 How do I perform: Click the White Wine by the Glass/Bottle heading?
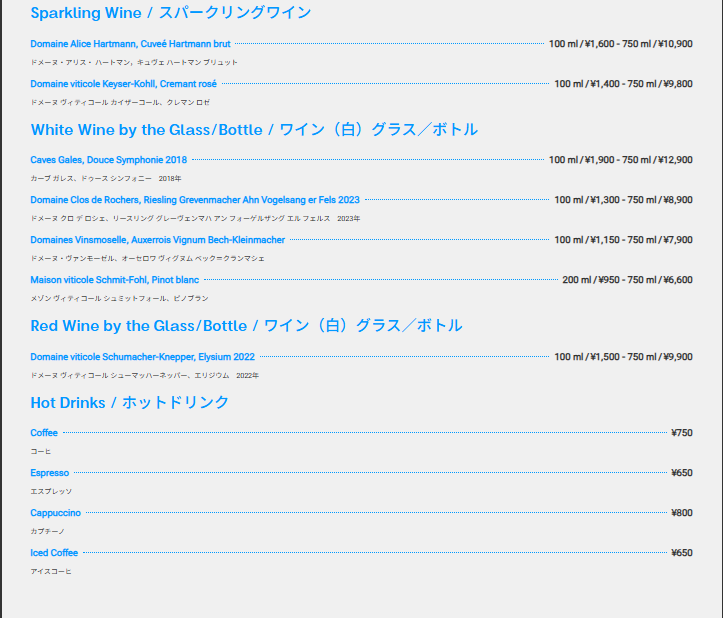(x=254, y=130)
